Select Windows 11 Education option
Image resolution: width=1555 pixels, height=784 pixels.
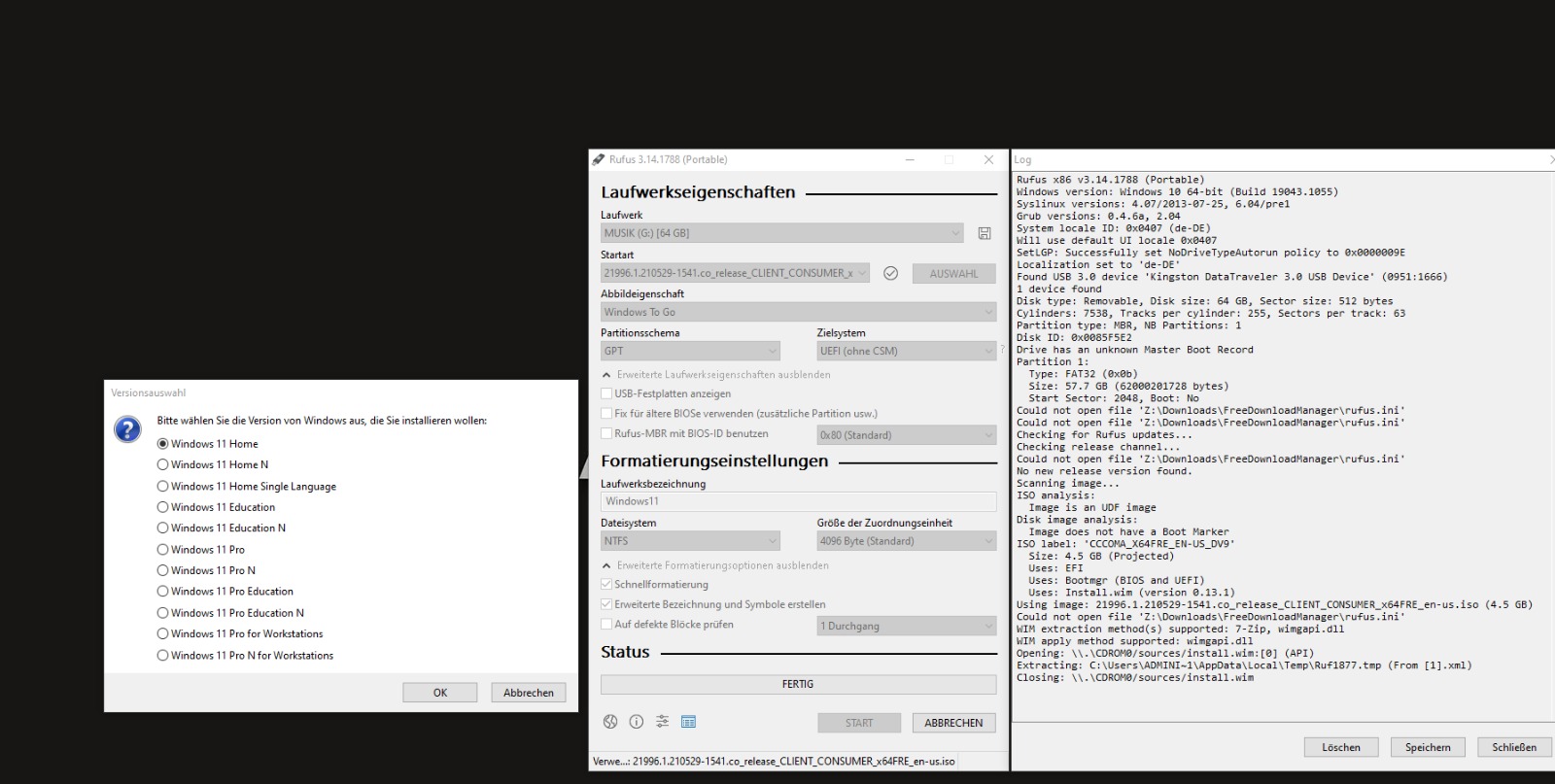pyautogui.click(x=216, y=507)
